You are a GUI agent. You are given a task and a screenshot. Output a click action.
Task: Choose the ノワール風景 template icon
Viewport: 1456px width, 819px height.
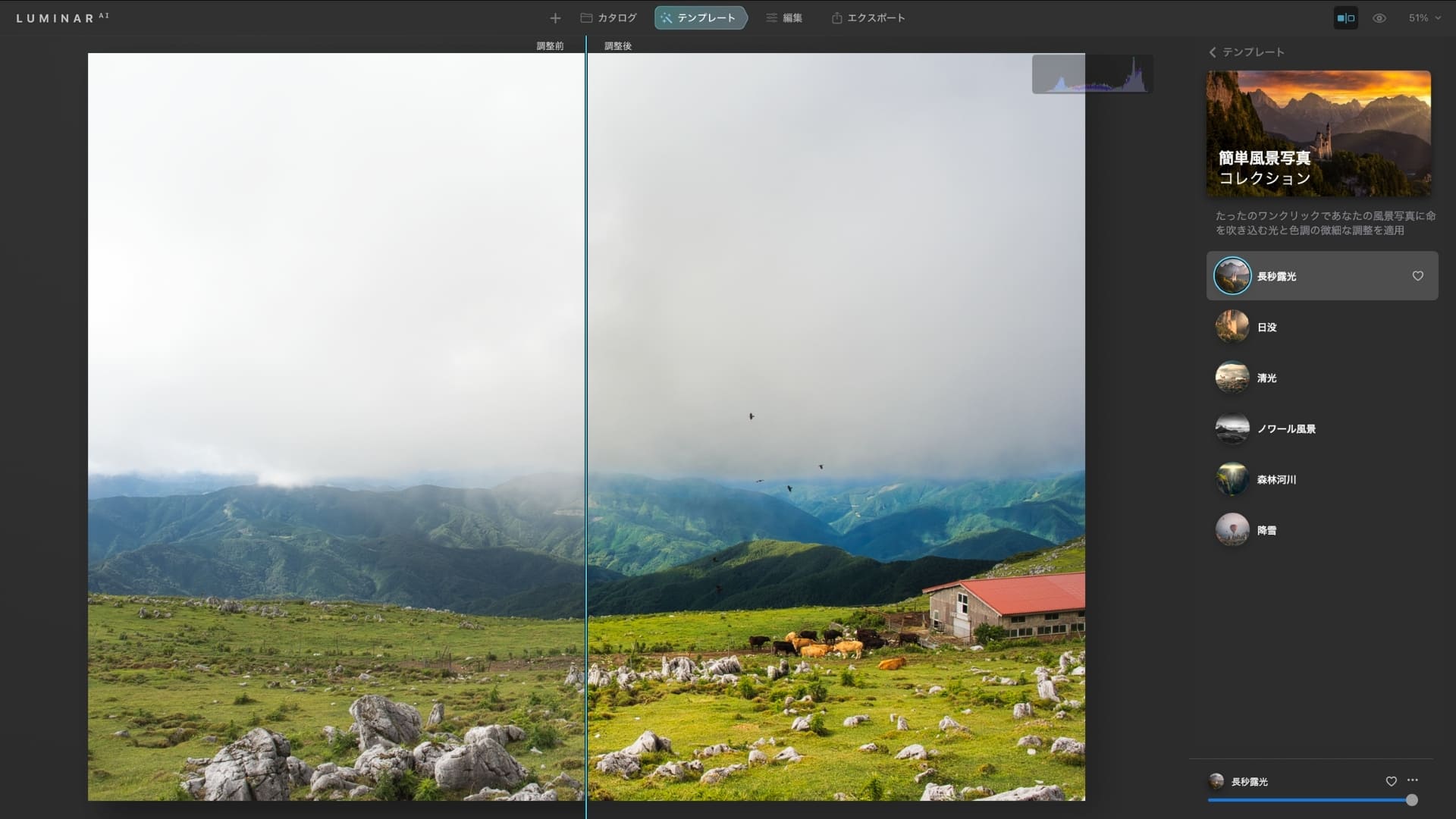1232,428
